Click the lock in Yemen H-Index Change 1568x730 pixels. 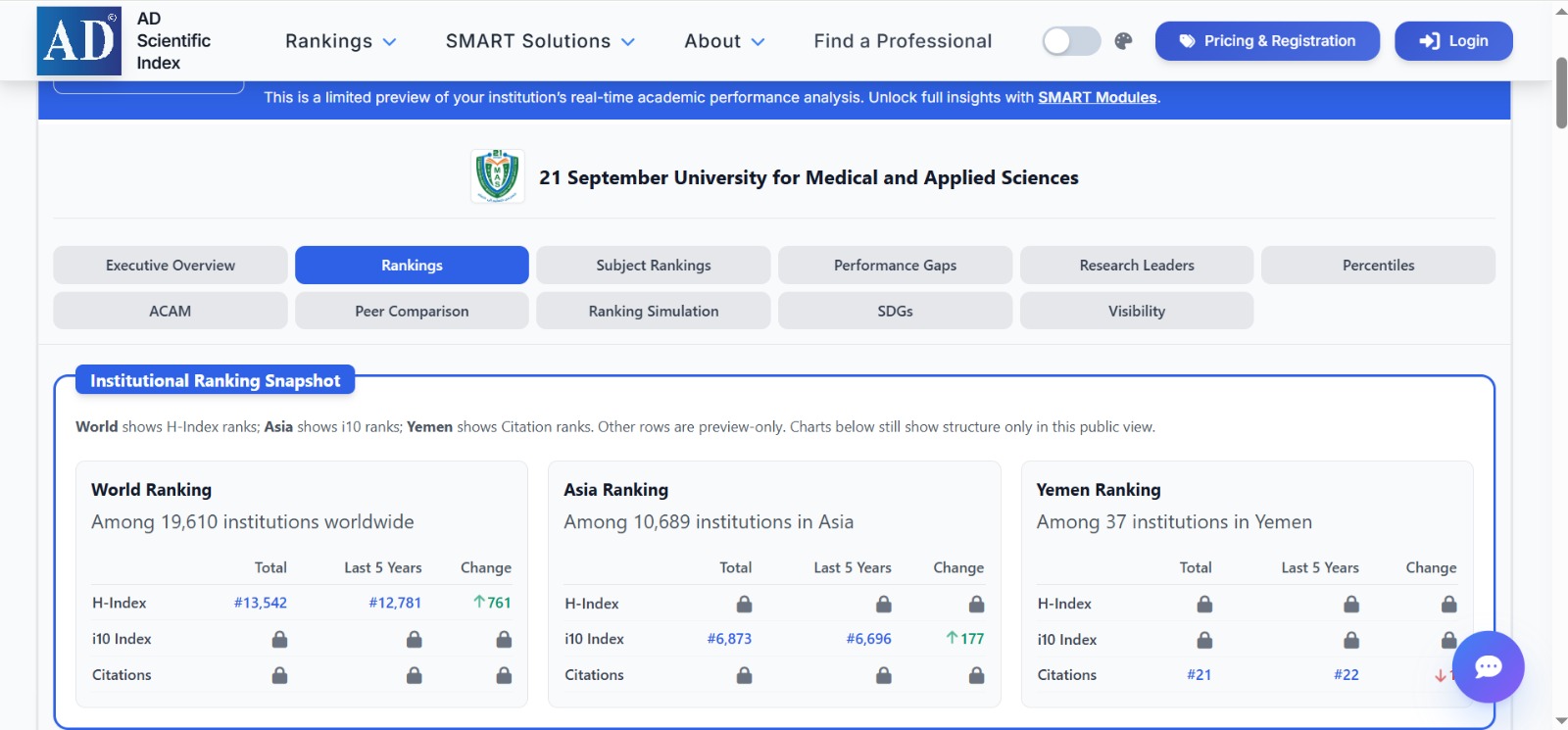(1448, 604)
